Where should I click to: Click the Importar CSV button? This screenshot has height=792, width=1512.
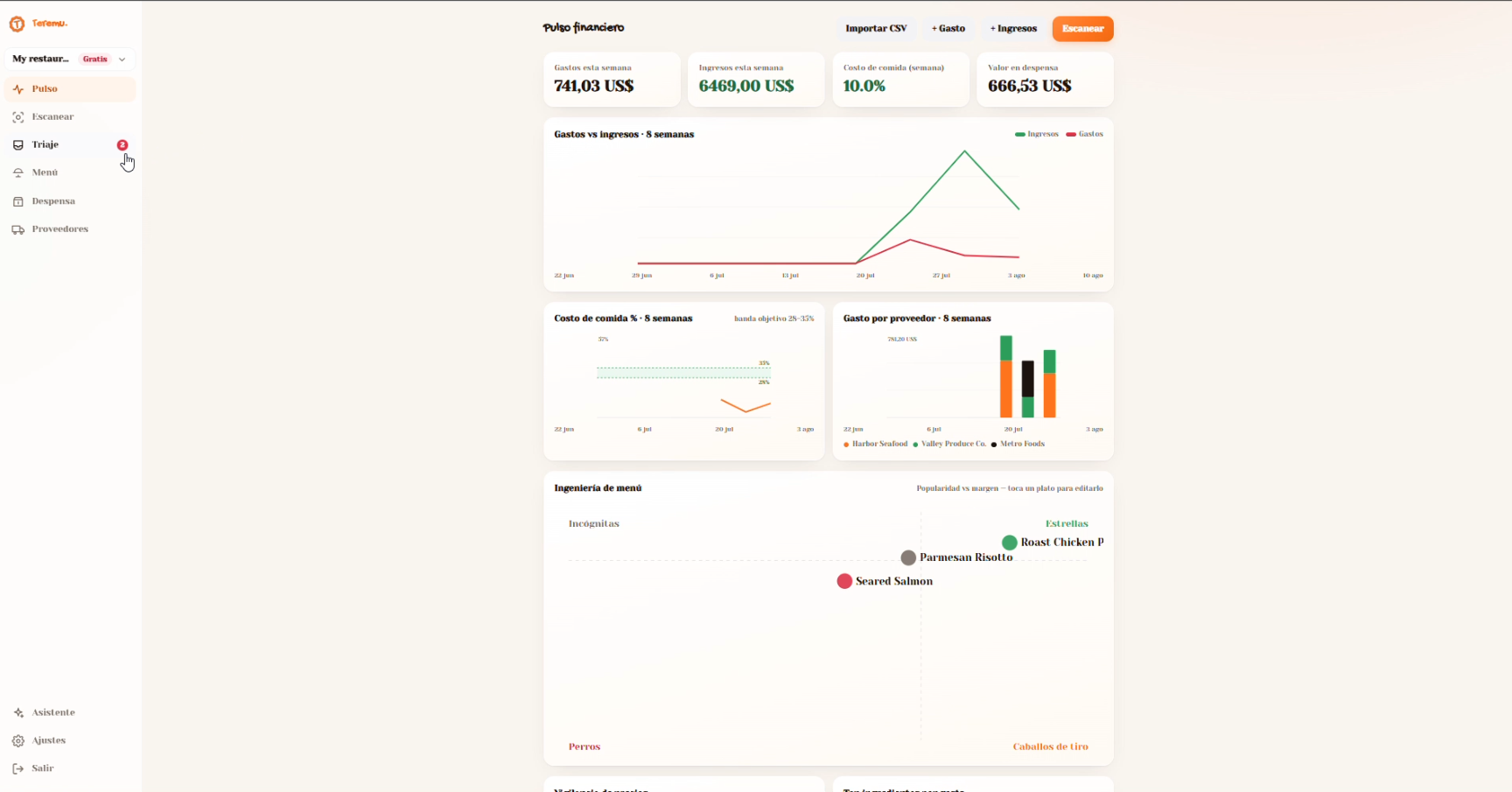(x=876, y=29)
